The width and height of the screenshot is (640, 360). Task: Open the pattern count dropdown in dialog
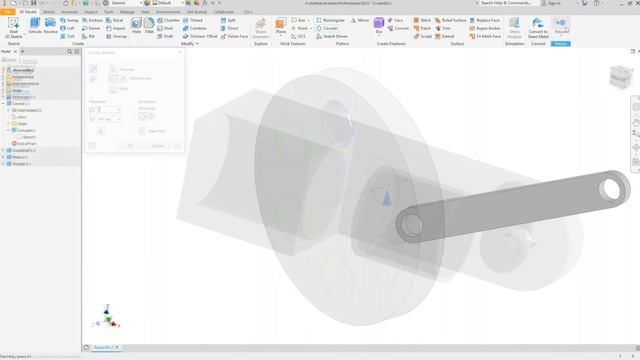point(119,109)
